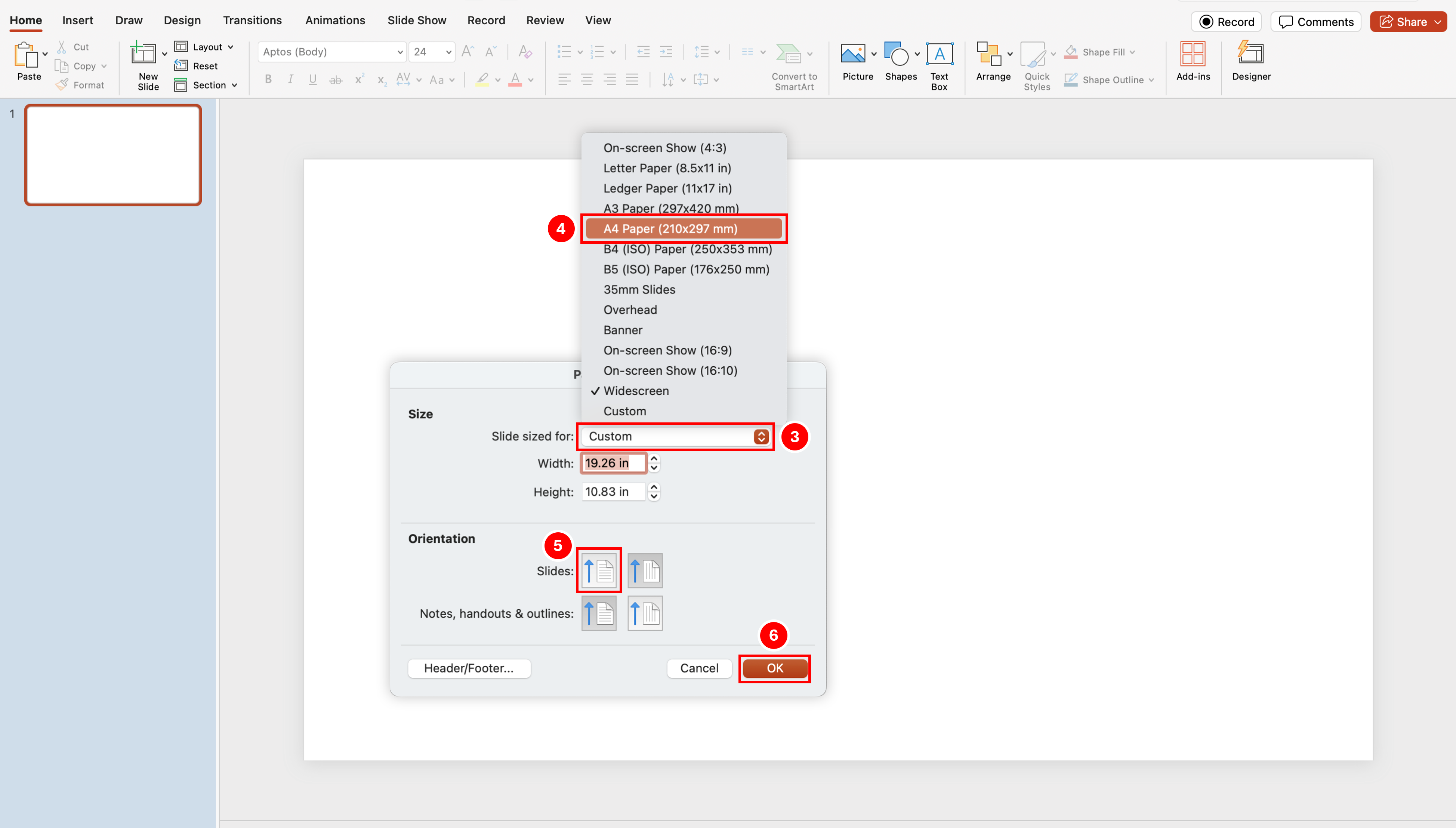The image size is (1456, 828).
Task: Set Slides orientation to portrait
Action: click(599, 570)
